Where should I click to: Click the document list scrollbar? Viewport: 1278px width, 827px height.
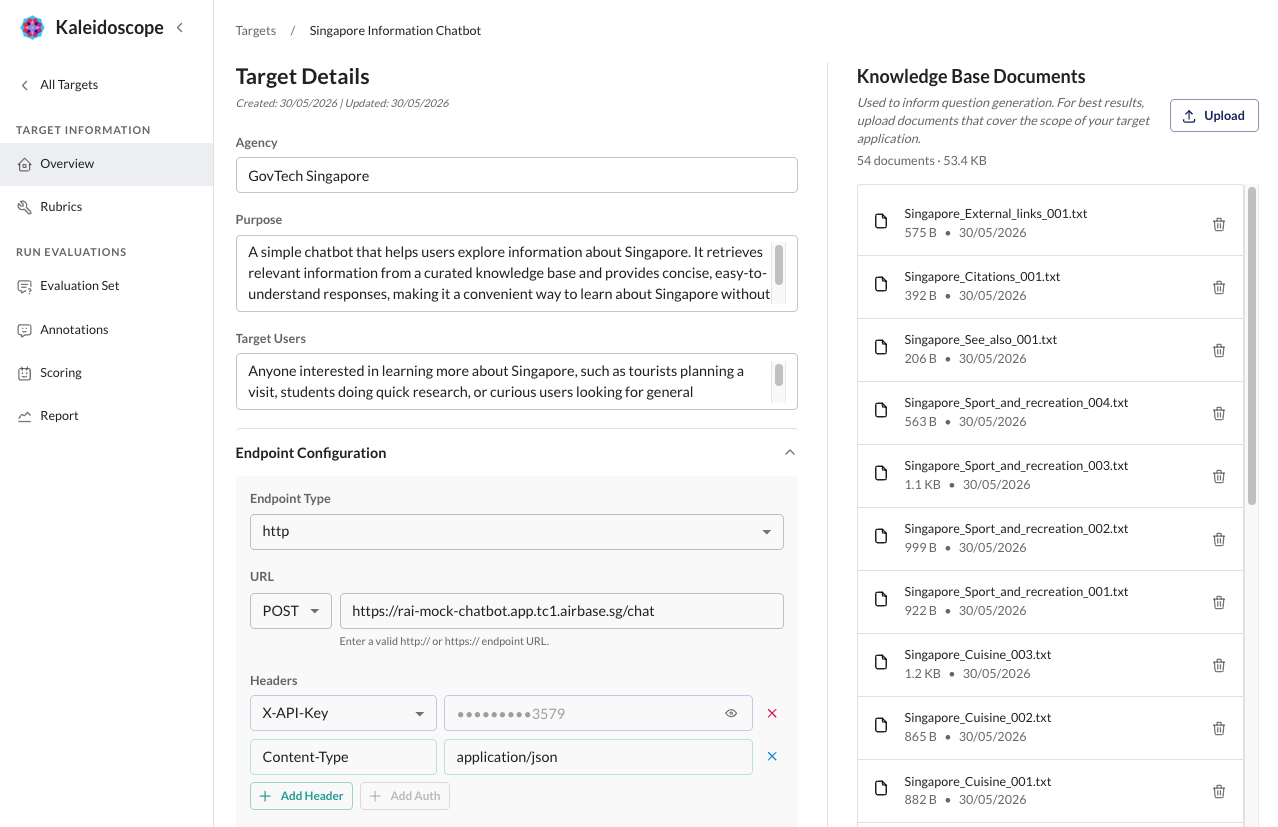(x=1251, y=346)
